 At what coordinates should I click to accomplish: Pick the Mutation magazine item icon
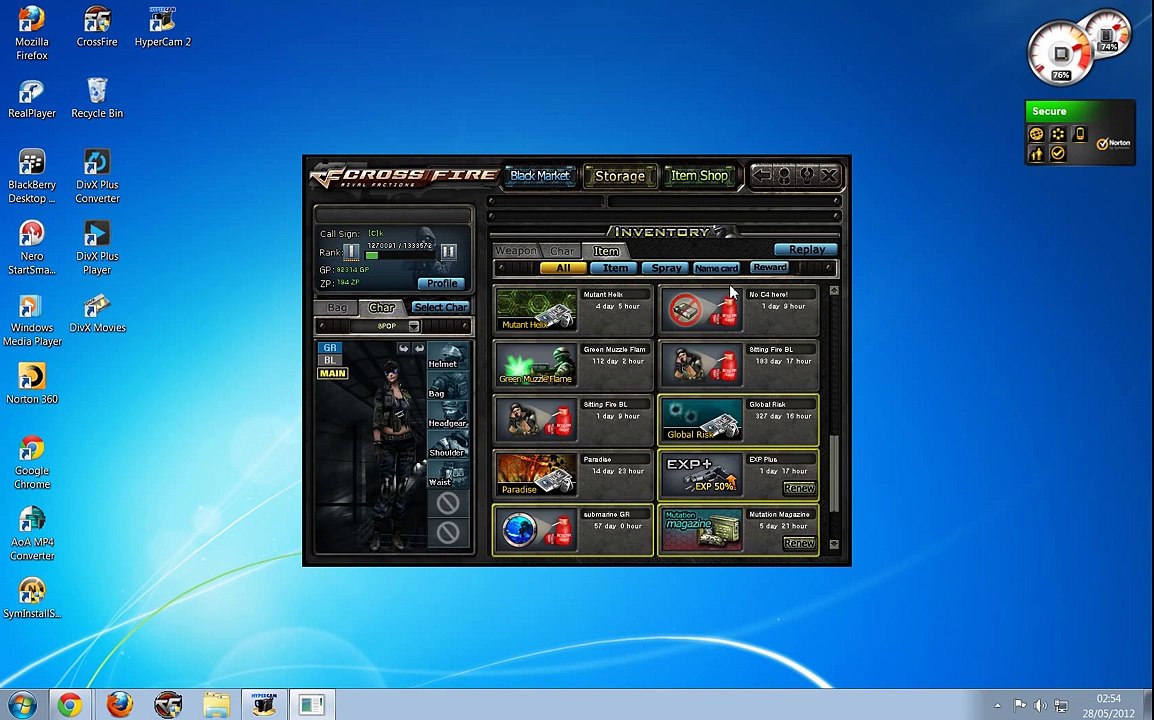click(702, 530)
